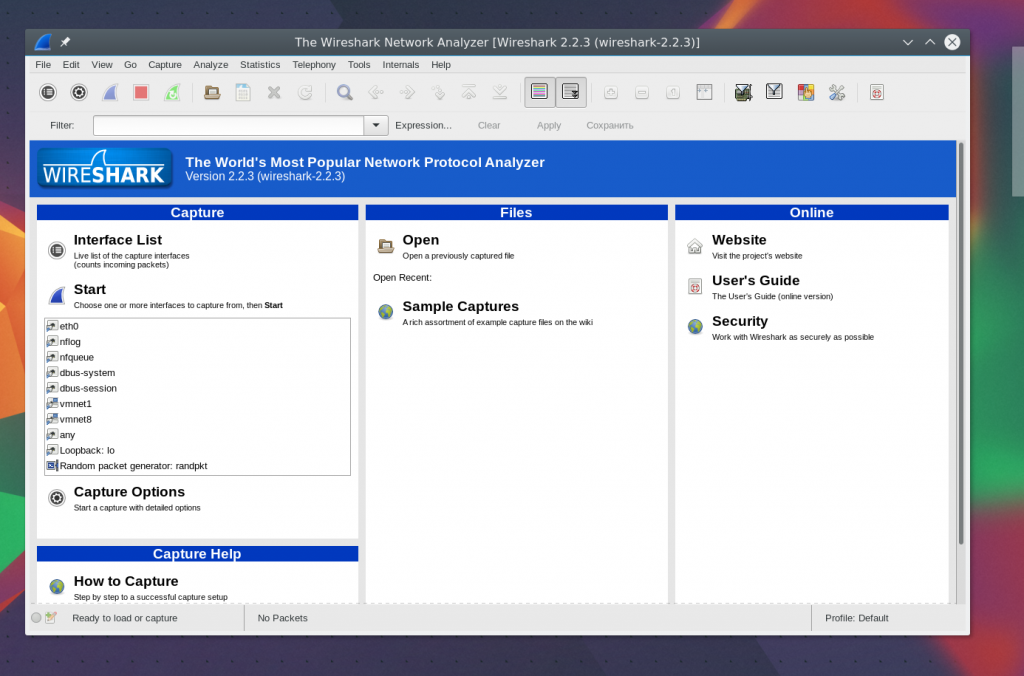Toggle packet colorization button

coord(539,92)
